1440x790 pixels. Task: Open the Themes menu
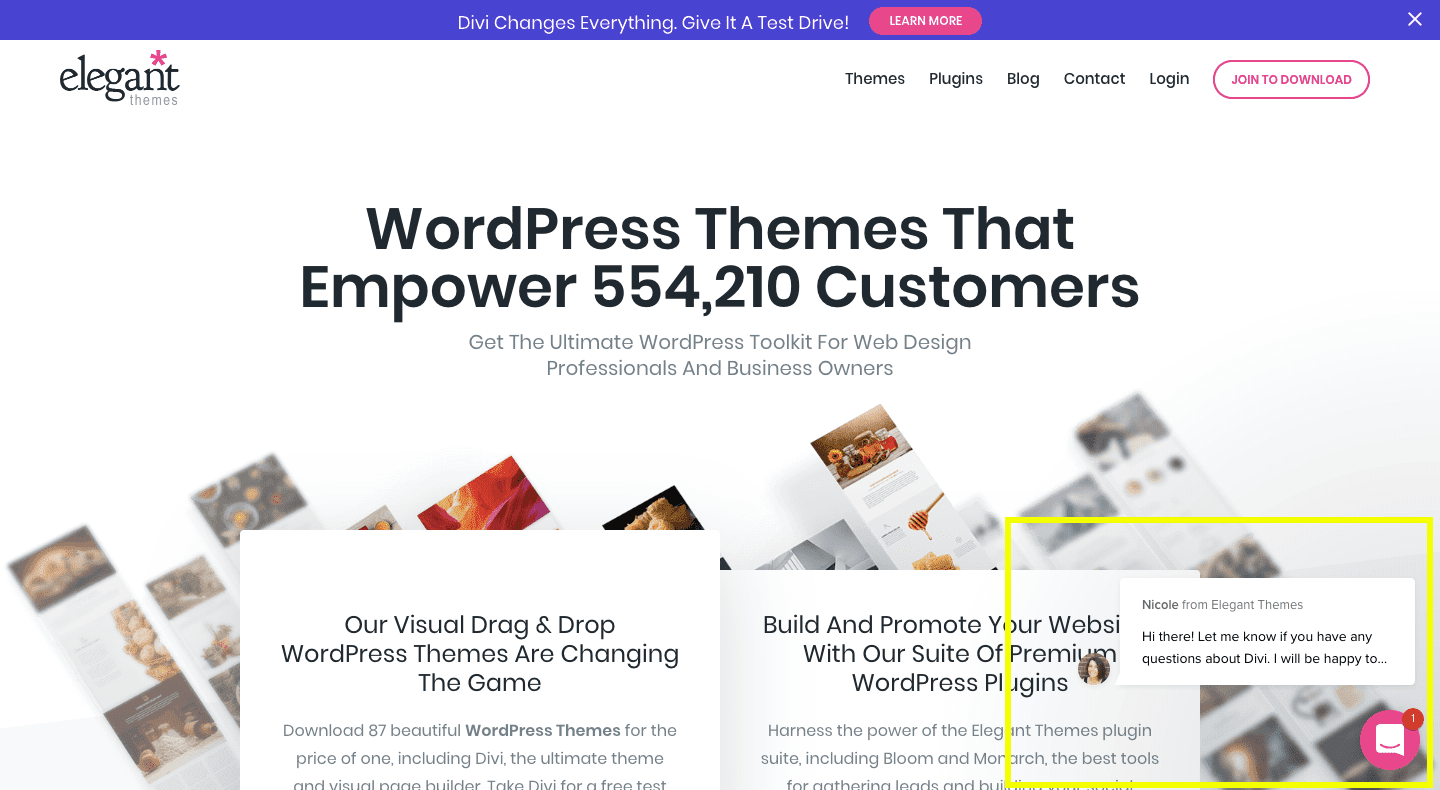click(x=875, y=79)
